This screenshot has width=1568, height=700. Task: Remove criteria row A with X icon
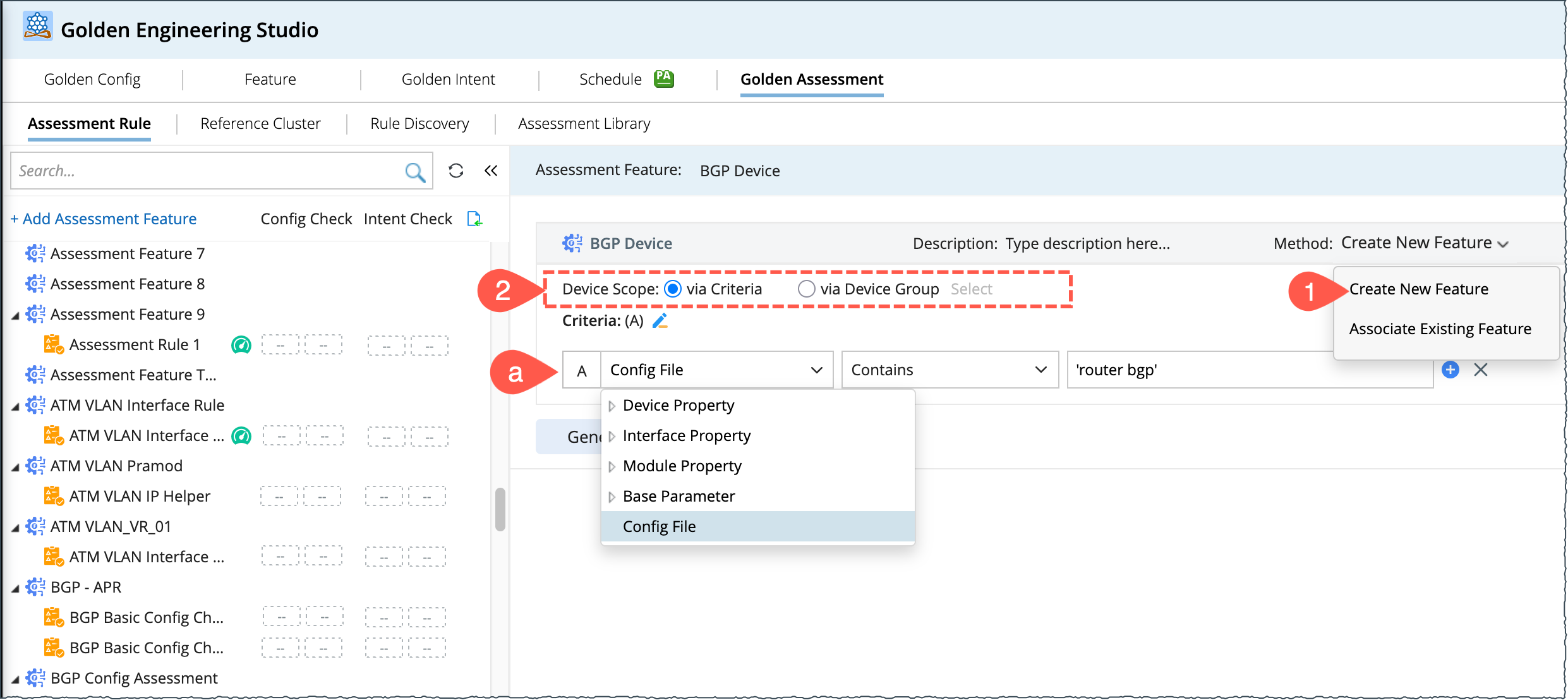pyautogui.click(x=1481, y=370)
